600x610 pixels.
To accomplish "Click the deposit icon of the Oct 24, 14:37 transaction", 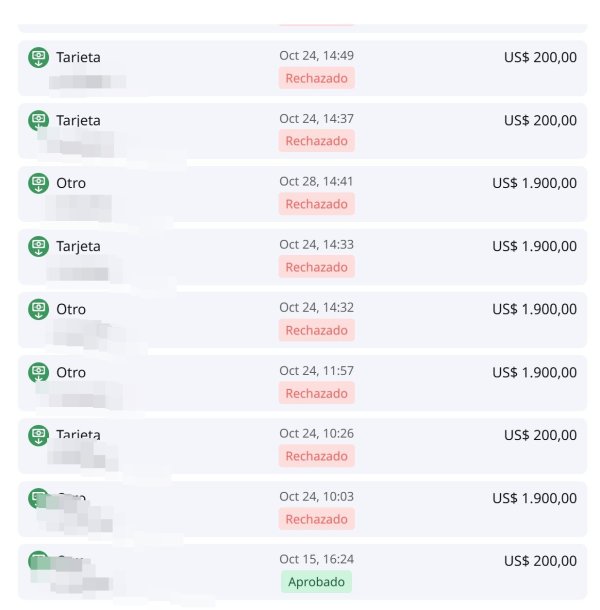I will pyautogui.click(x=38, y=120).
